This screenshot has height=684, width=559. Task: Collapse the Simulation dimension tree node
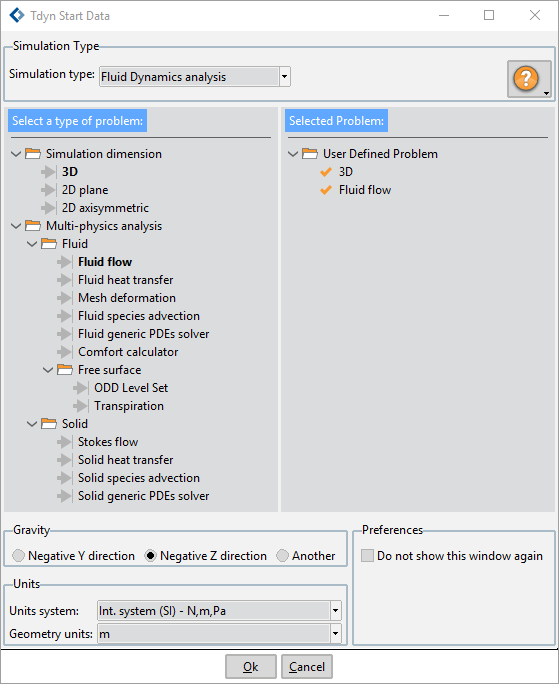(16, 154)
